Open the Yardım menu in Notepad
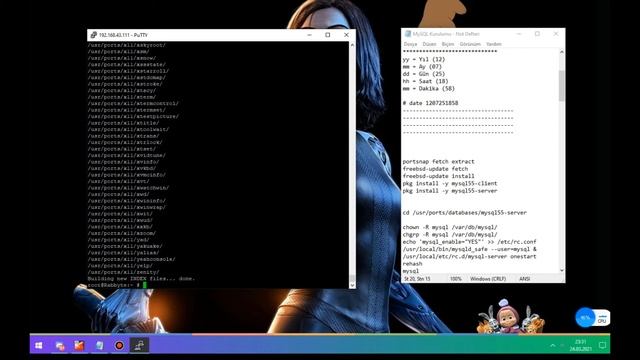Image resolution: width=640 pixels, height=360 pixels. [x=493, y=44]
